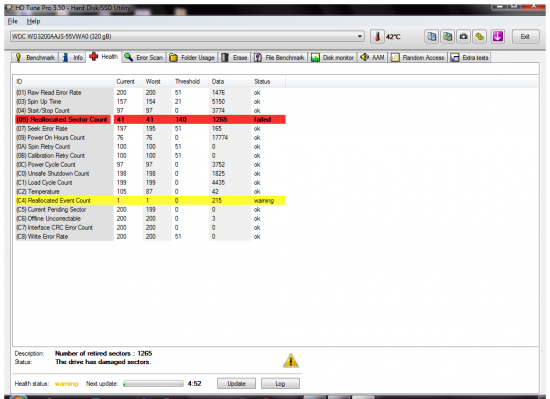The width and height of the screenshot is (550, 399).
Task: Select the Spin Retry Count row
Action: [150, 147]
